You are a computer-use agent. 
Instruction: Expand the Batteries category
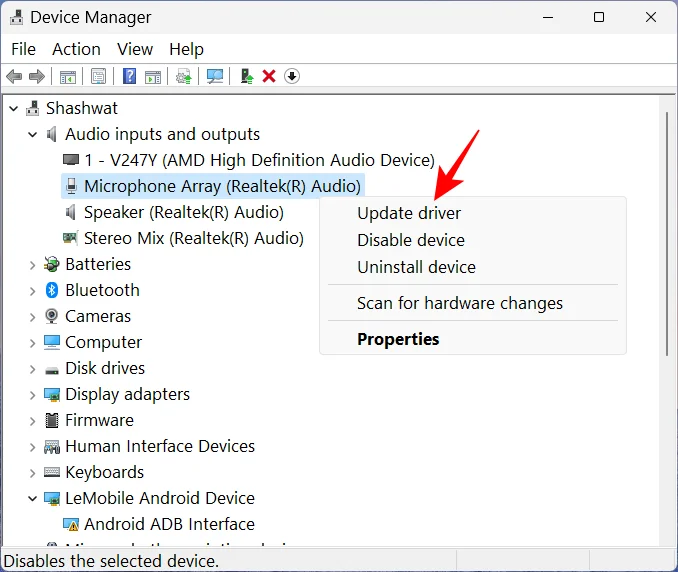click(32, 265)
